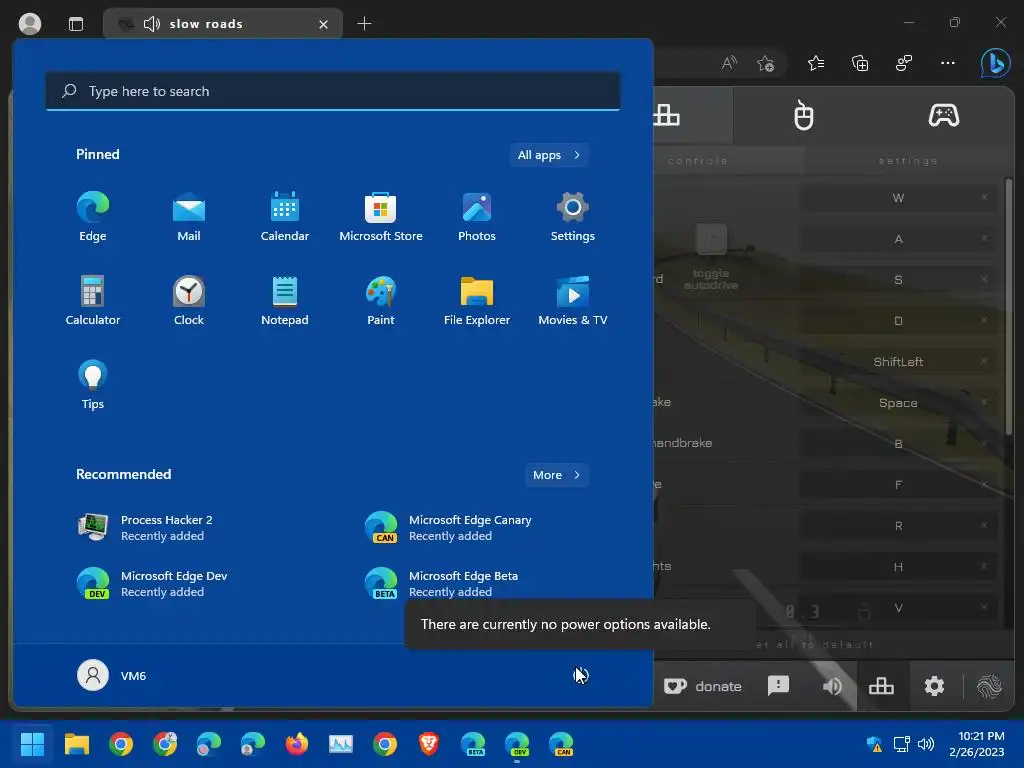Image resolution: width=1024 pixels, height=768 pixels.
Task: Open the Mail app
Action: pyautogui.click(x=189, y=217)
